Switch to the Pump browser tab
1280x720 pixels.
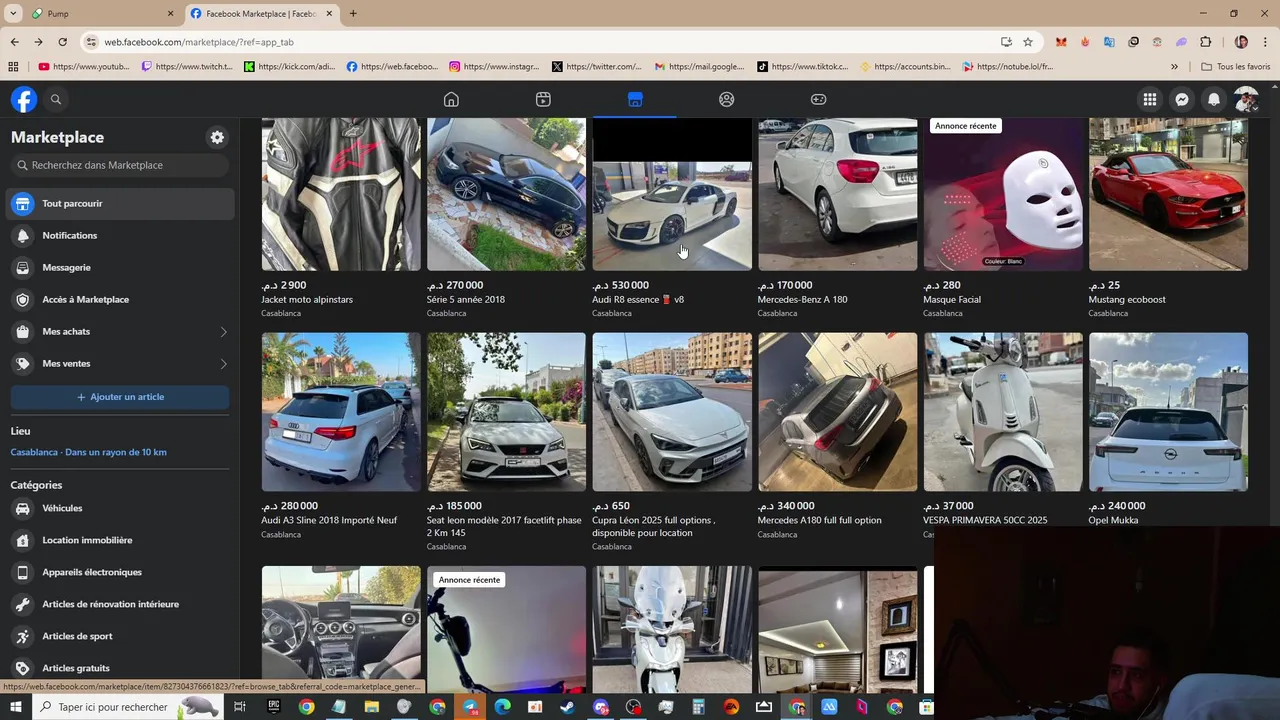103,14
